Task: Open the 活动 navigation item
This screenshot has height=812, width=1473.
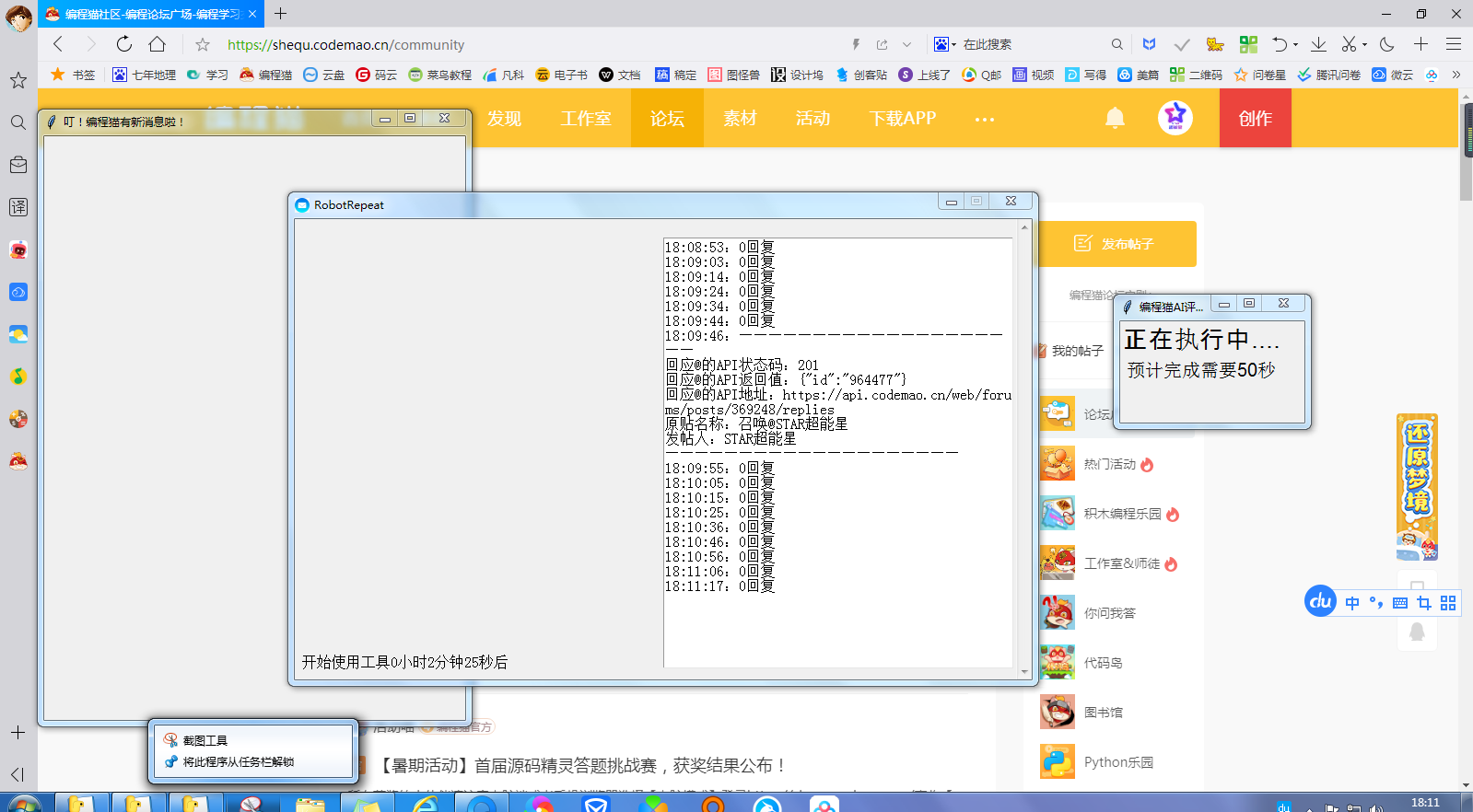Action: [x=813, y=118]
